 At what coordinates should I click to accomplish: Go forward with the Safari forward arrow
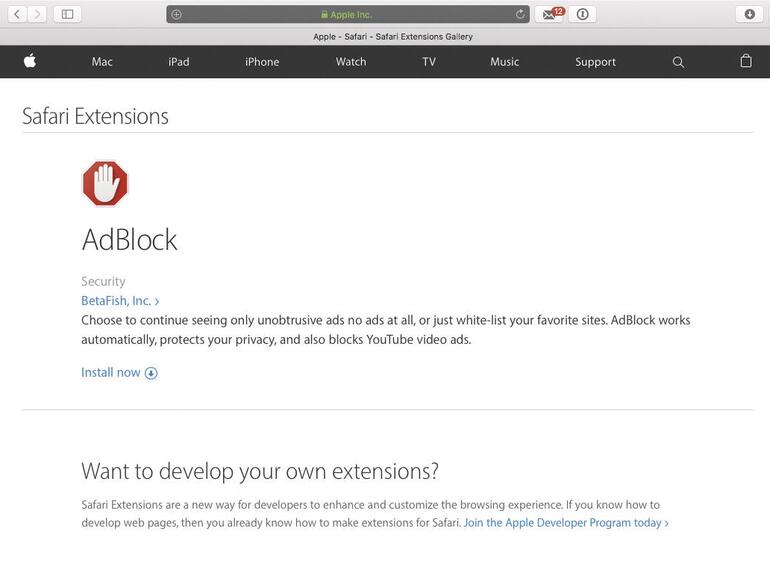37,14
